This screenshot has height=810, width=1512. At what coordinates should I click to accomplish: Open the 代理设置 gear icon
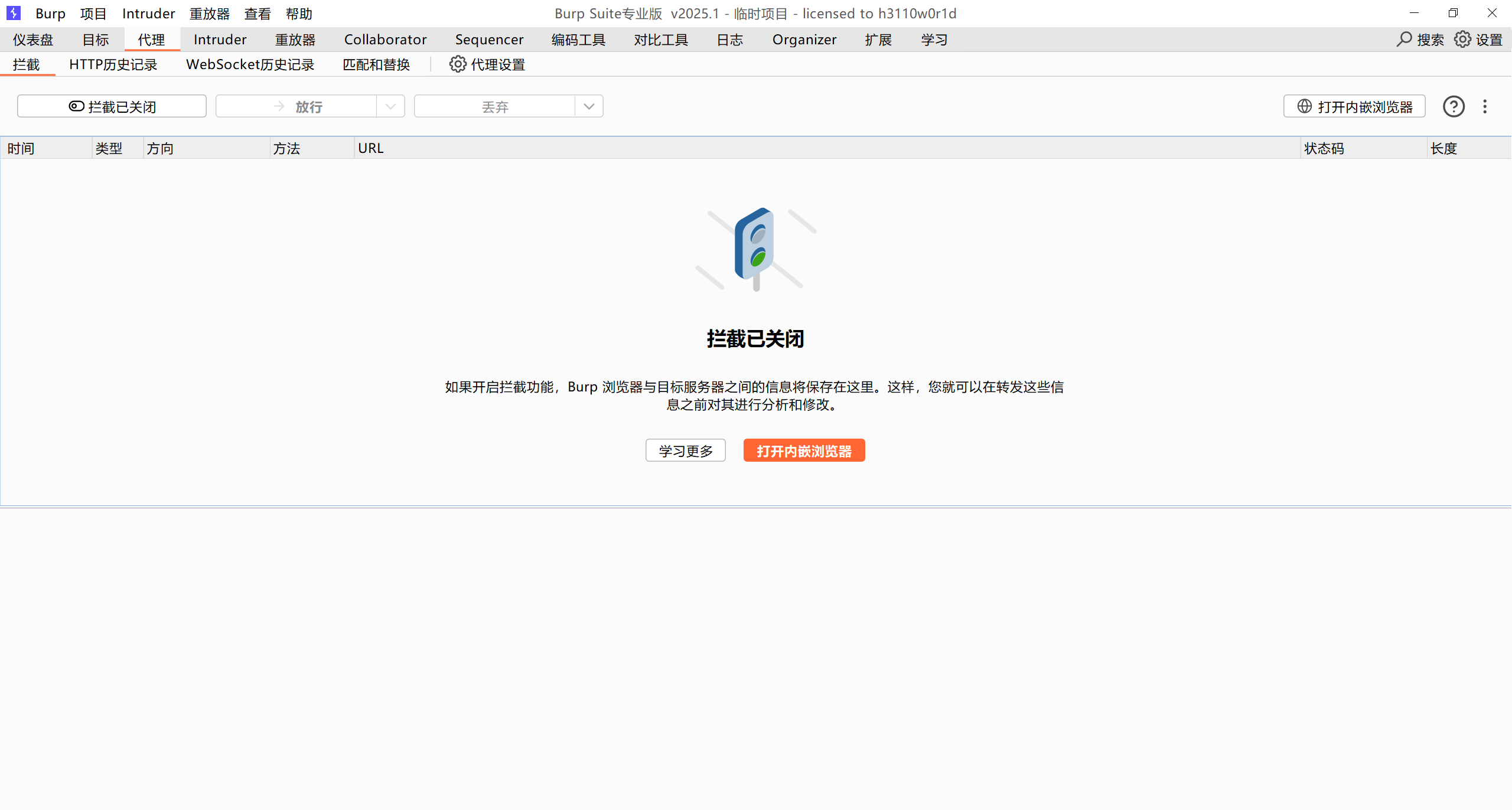(457, 64)
